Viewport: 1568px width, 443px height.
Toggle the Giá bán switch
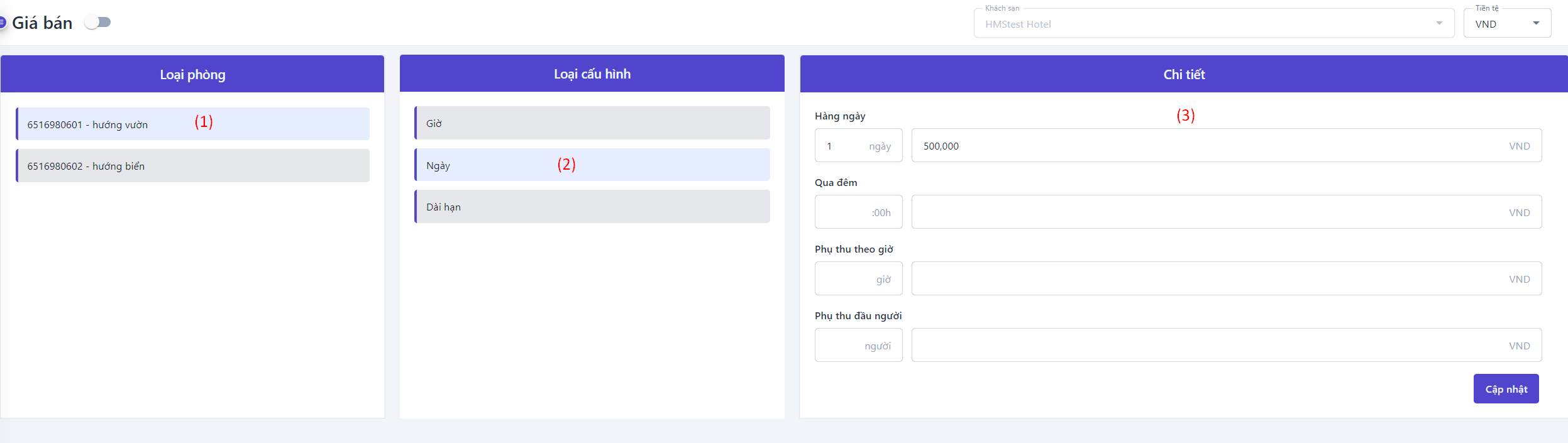pyautogui.click(x=98, y=23)
